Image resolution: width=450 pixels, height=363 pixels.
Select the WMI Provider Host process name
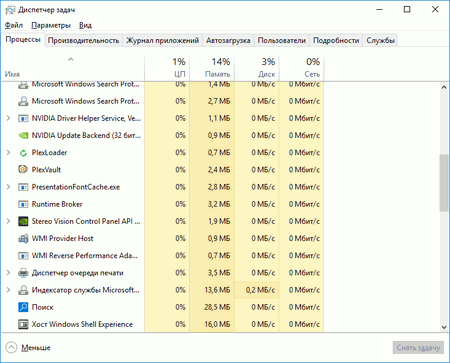(63, 238)
